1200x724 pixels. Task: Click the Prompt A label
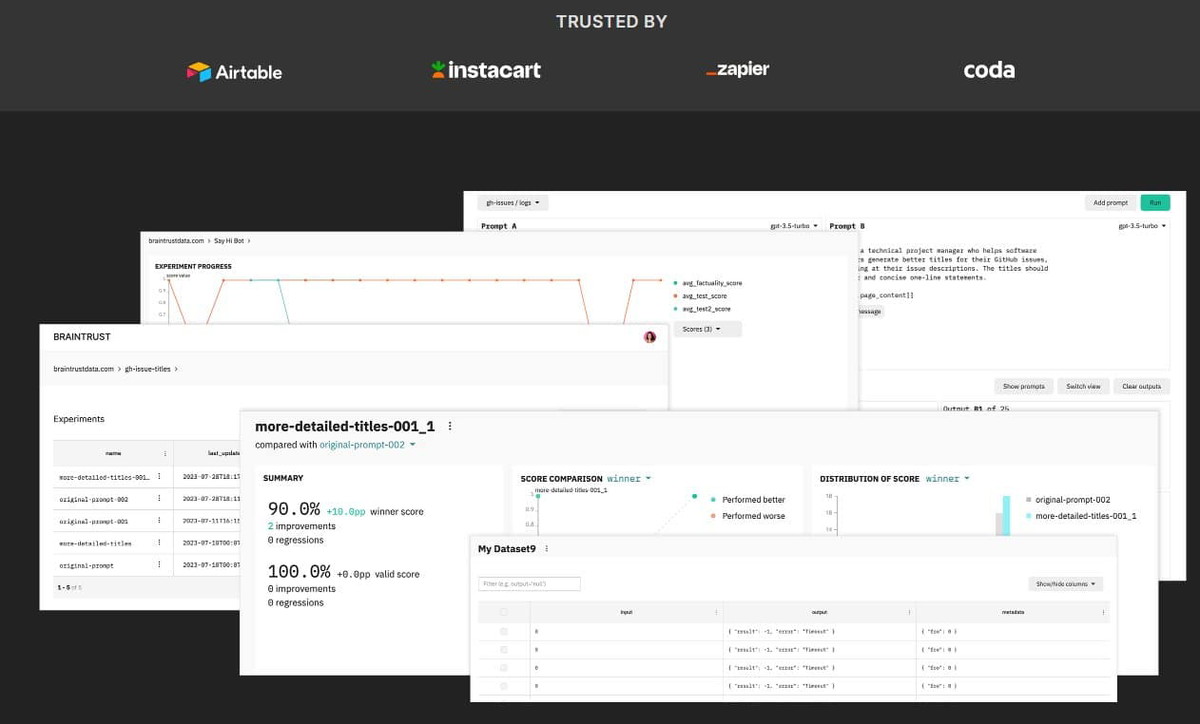(499, 226)
